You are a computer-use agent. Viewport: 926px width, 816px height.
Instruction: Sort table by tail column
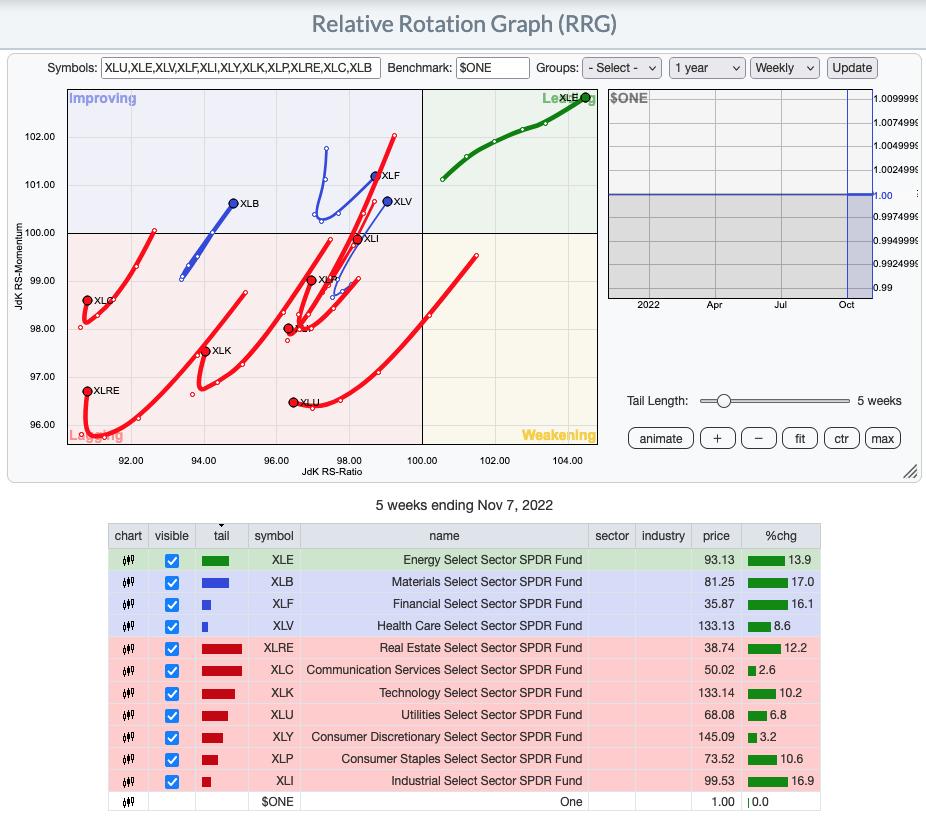tap(221, 536)
